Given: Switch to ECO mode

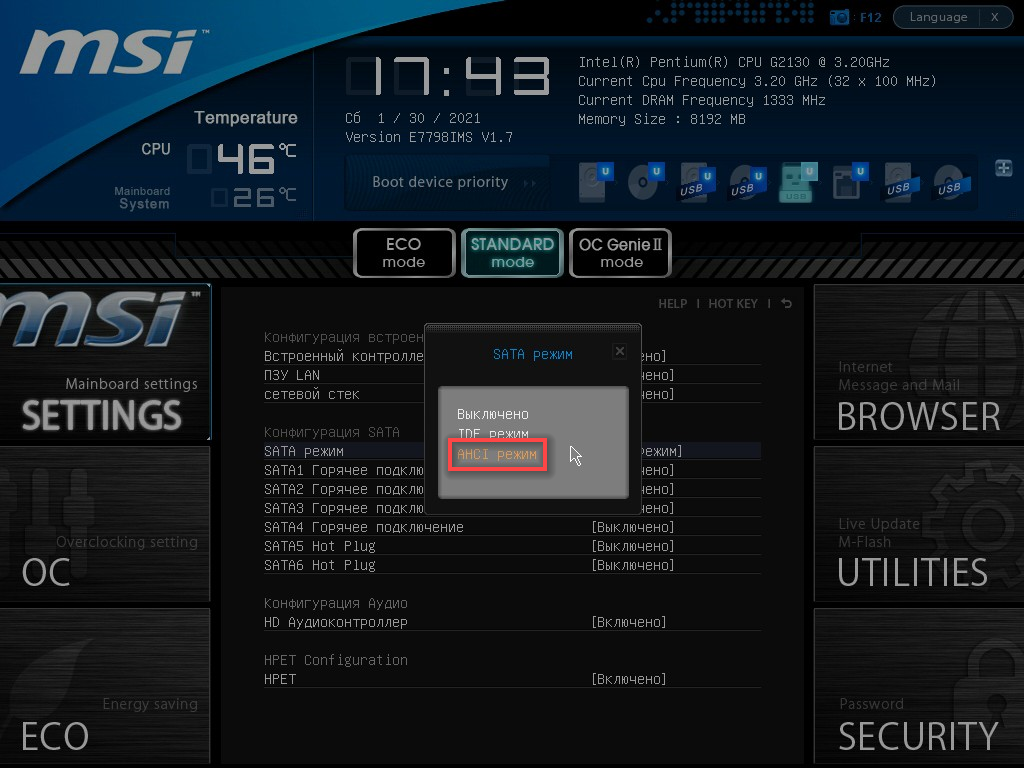Looking at the screenshot, I should (404, 253).
